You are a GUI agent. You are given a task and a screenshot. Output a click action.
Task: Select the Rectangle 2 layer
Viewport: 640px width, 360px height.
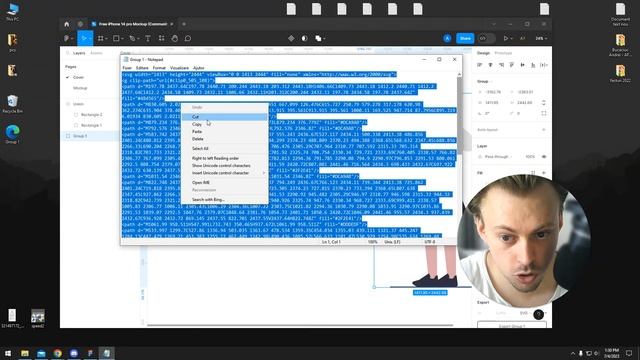pos(91,115)
